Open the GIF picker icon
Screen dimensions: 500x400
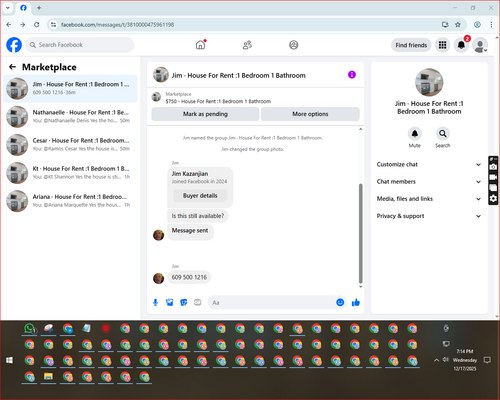pos(198,302)
